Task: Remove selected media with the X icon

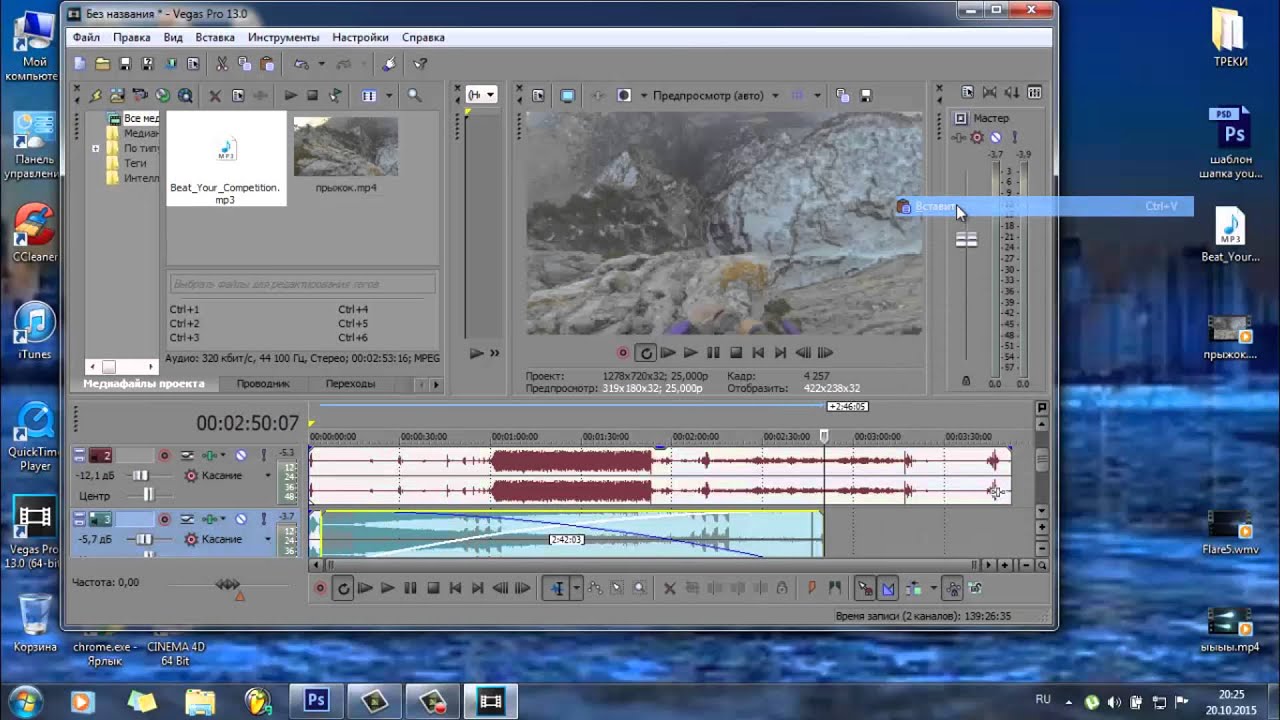Action: click(214, 96)
